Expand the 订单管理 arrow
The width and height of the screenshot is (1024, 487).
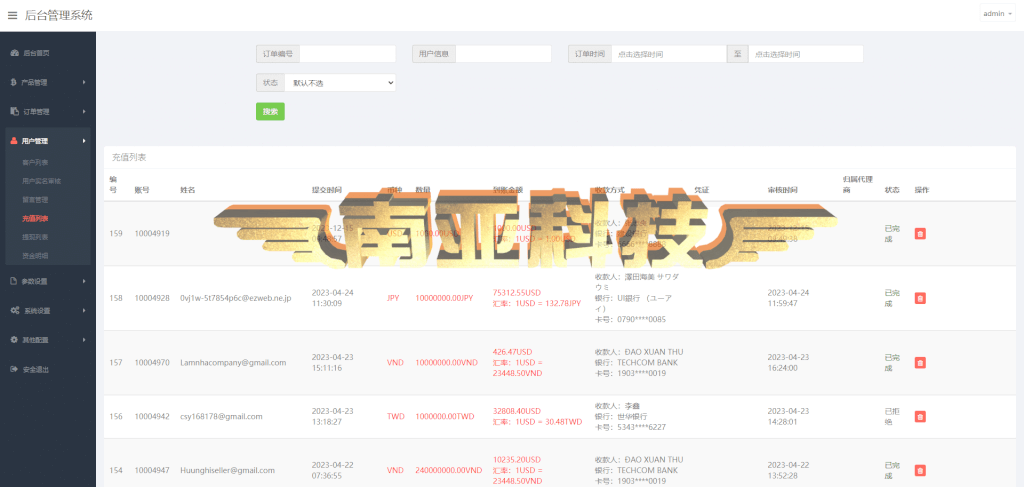pyautogui.click(x=84, y=112)
